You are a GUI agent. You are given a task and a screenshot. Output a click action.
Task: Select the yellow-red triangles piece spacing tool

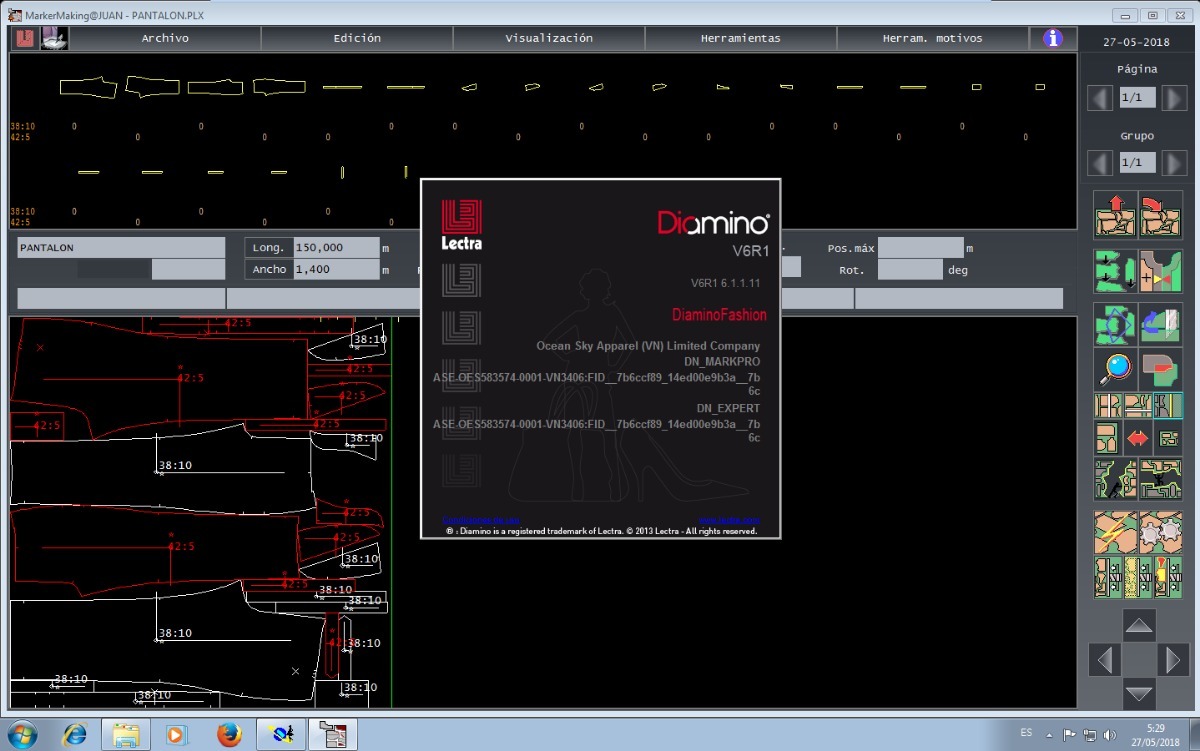(x=1160, y=270)
